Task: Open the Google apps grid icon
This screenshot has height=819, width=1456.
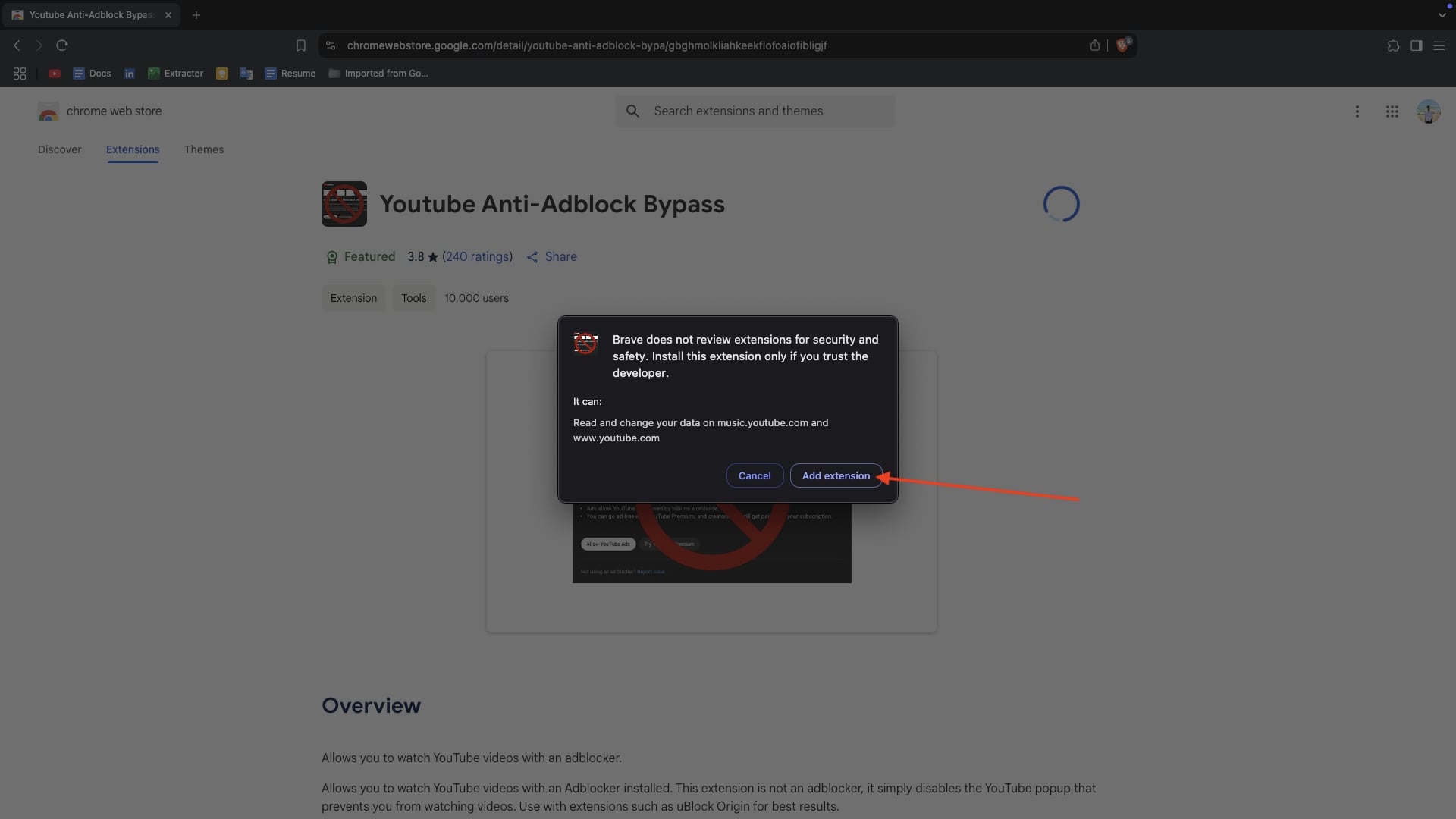Action: (1392, 111)
